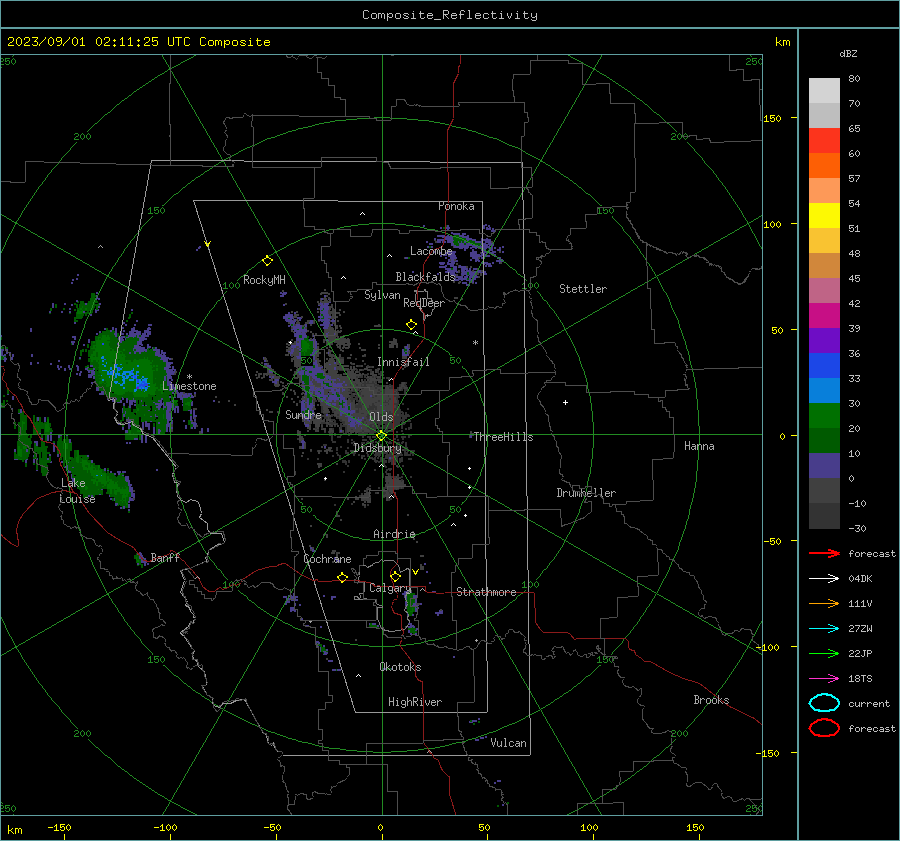Click the red 65-60 dBZ color swatch
The image size is (900, 841).
click(x=824, y=140)
